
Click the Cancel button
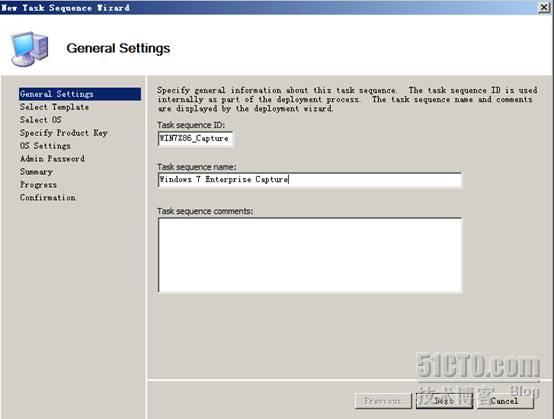pyautogui.click(x=505, y=401)
